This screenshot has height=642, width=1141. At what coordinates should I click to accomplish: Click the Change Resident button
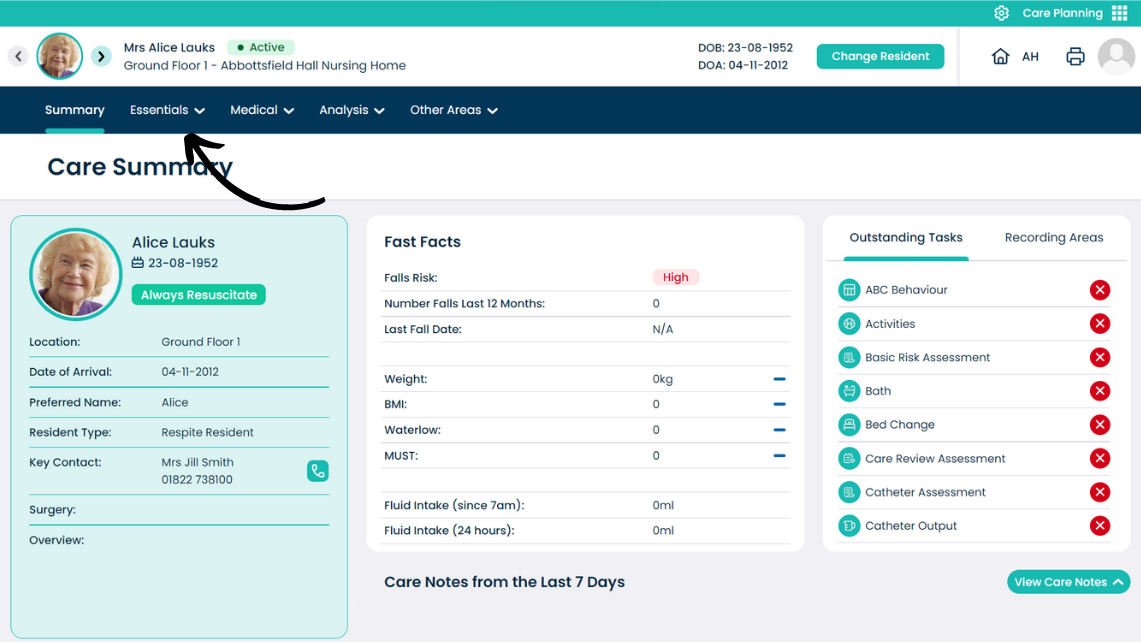[x=880, y=56]
